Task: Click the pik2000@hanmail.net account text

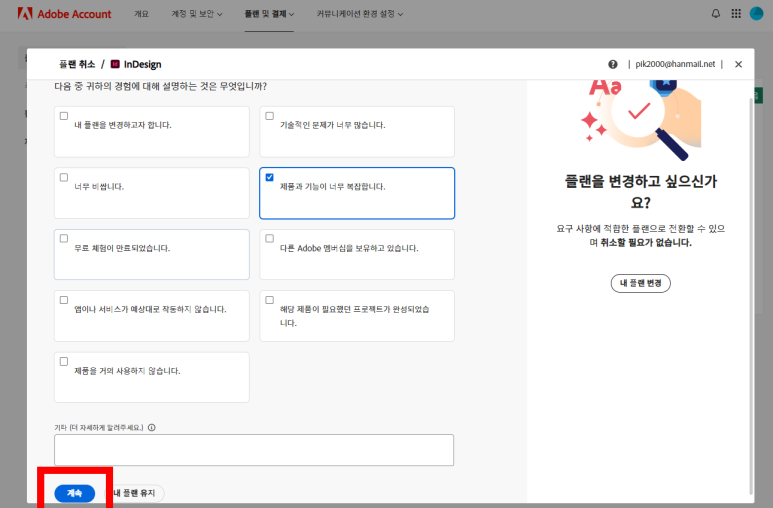Action: (675, 64)
